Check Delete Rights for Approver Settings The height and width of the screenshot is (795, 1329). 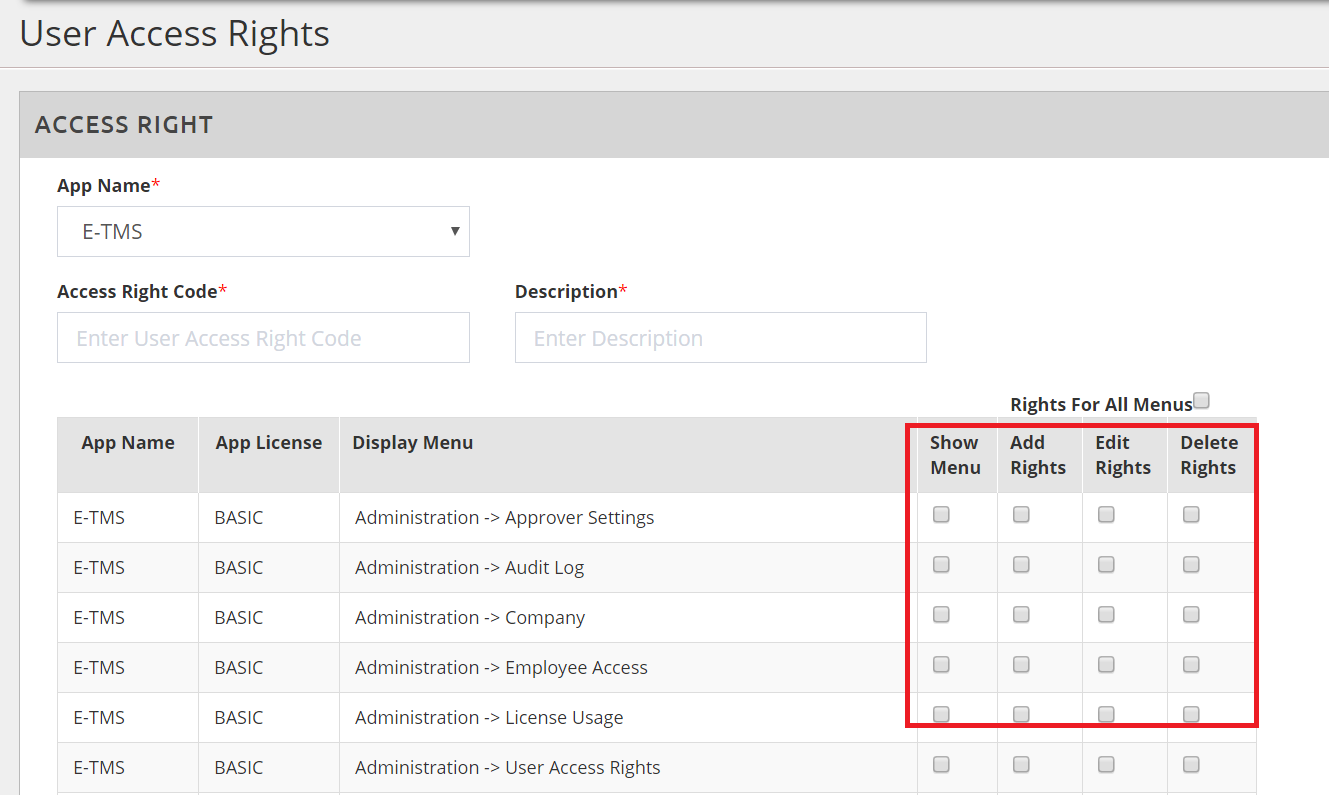pos(1191,515)
